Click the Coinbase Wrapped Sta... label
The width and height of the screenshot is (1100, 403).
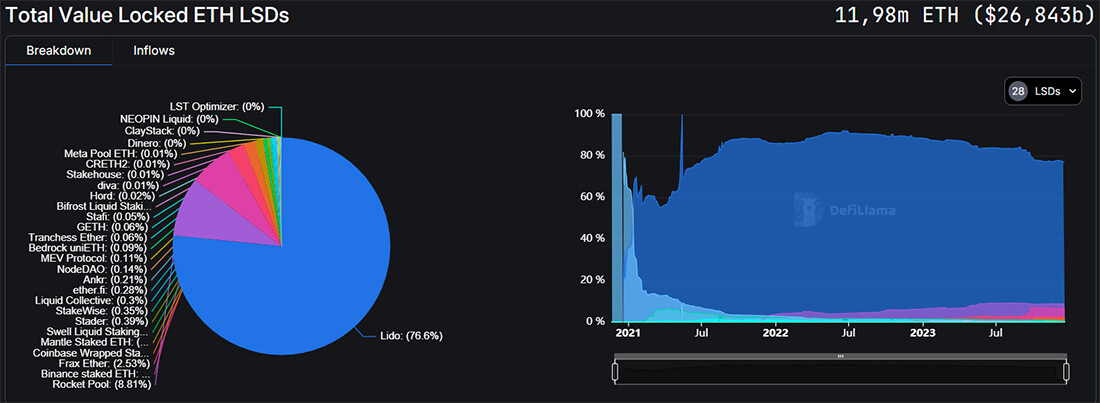point(91,352)
